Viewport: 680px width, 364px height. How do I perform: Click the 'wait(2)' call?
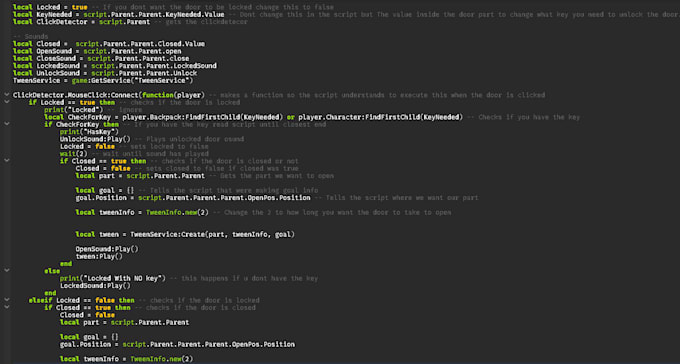[74, 154]
